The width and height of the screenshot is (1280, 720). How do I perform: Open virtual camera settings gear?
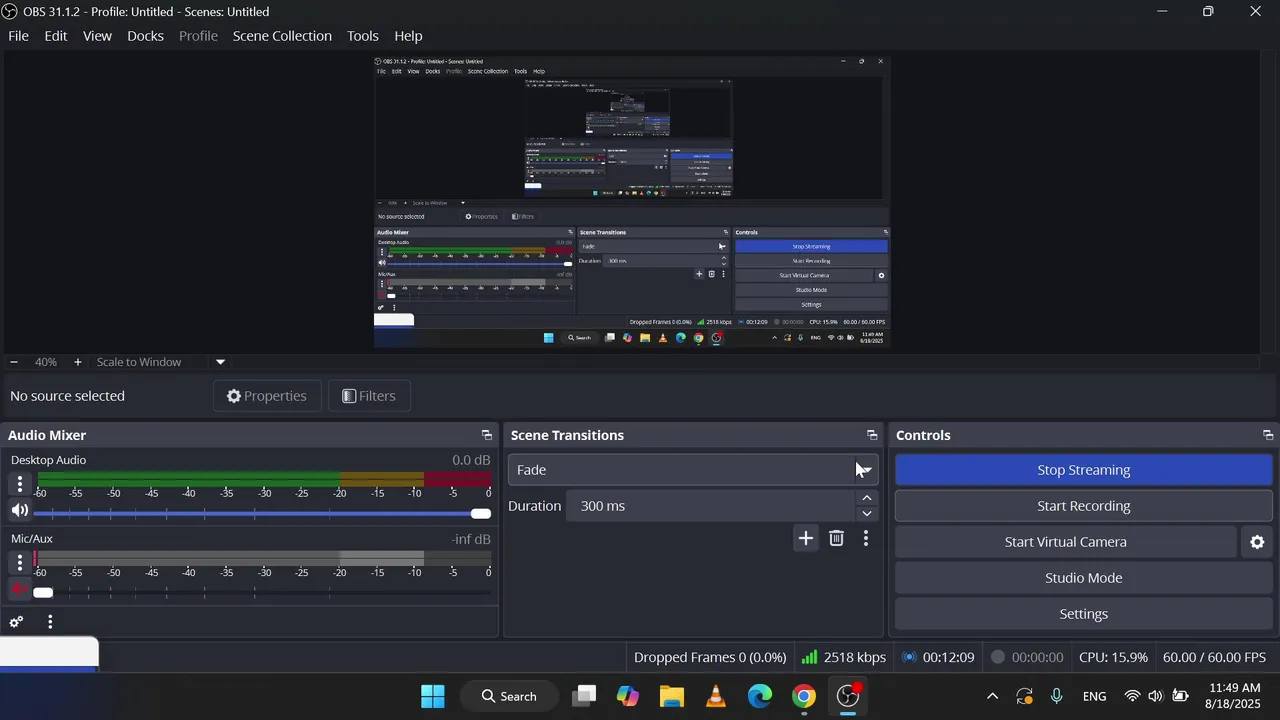1257,542
